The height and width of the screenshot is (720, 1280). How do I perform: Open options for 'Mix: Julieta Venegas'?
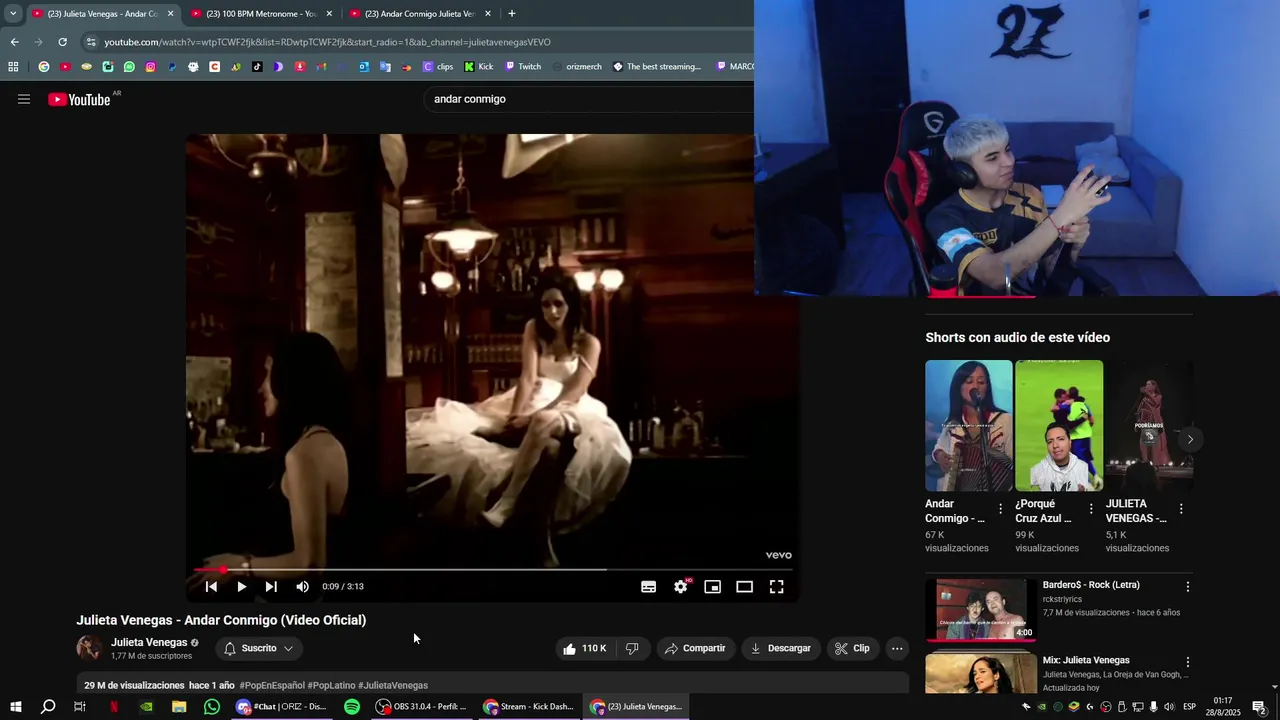click(x=1188, y=662)
